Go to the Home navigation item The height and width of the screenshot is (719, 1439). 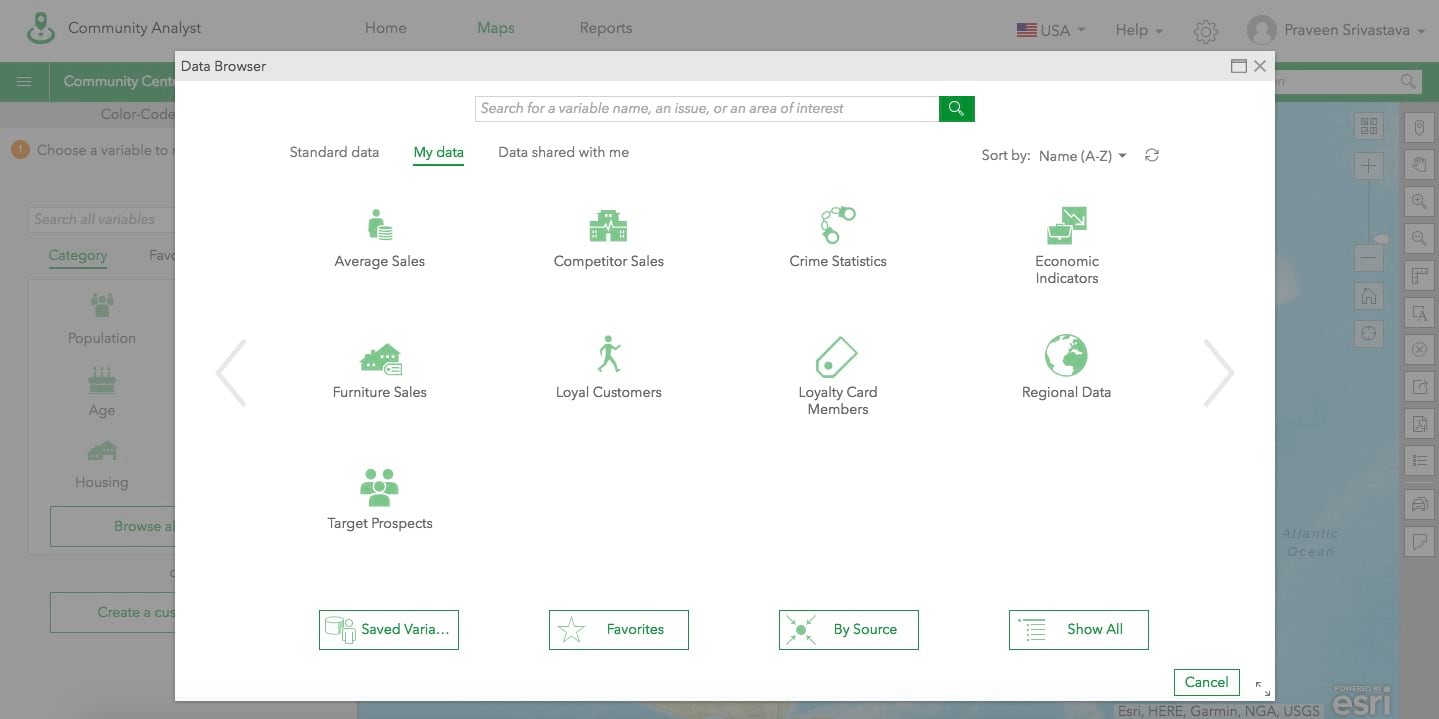(x=385, y=28)
